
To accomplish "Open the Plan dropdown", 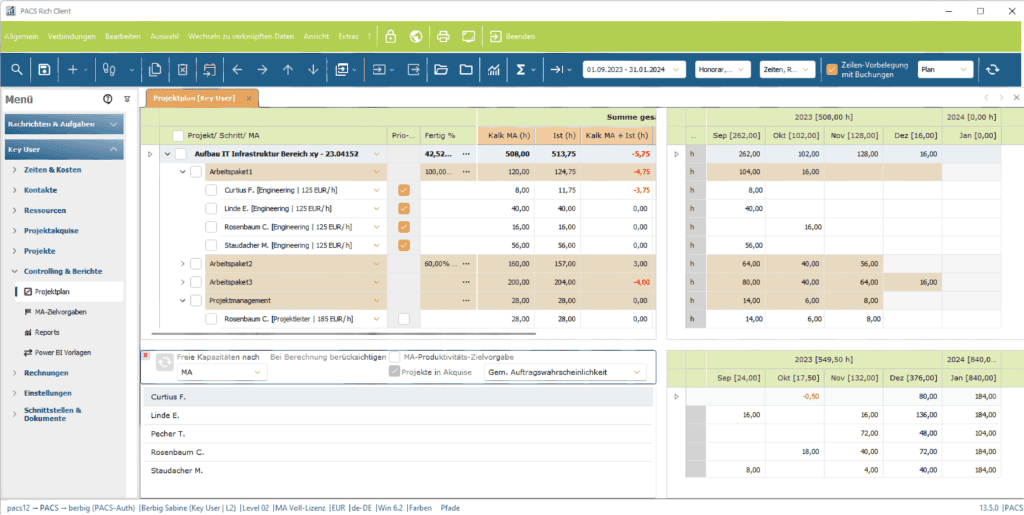I will point(945,70).
